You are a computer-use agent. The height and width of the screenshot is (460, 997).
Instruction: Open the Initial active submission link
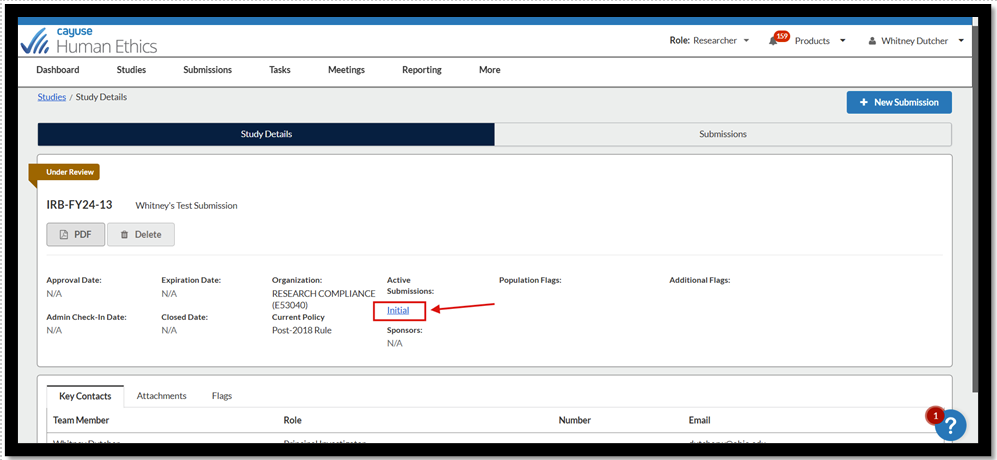(398, 310)
